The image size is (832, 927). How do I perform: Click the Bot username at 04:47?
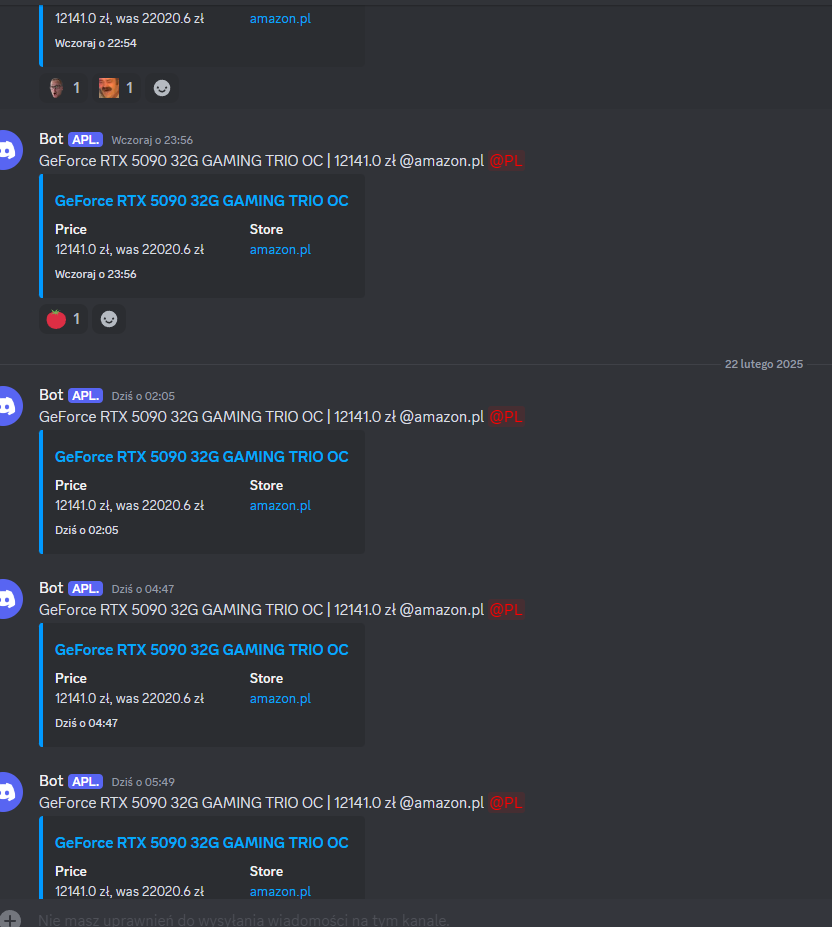click(51, 588)
